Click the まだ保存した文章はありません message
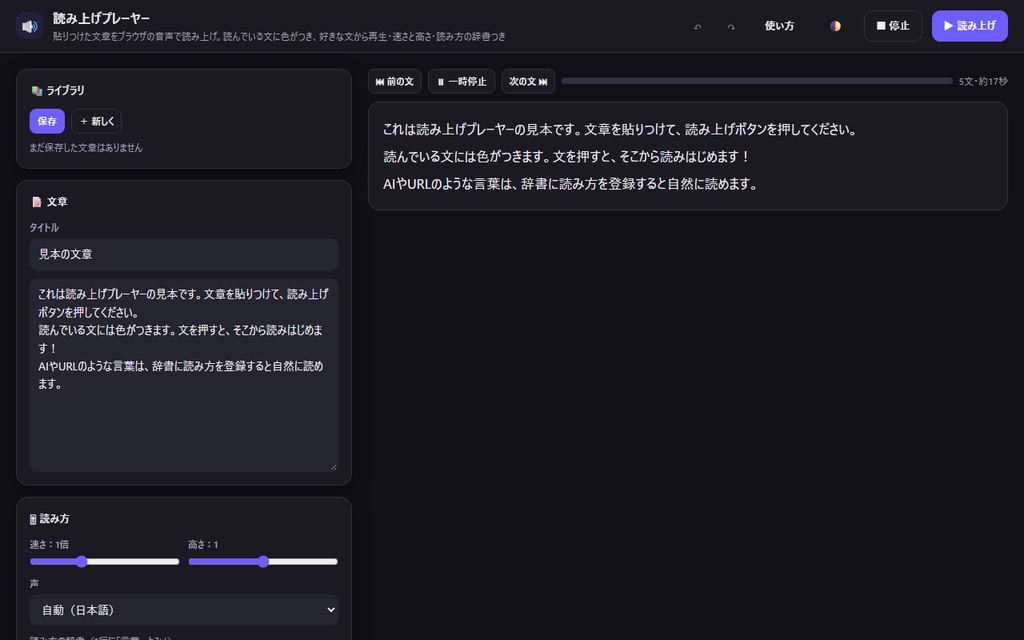This screenshot has width=1024, height=640. (86, 148)
